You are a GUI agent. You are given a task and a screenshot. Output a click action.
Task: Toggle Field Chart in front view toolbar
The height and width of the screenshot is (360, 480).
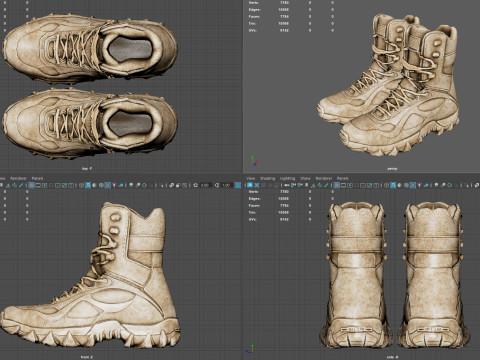[58, 185]
